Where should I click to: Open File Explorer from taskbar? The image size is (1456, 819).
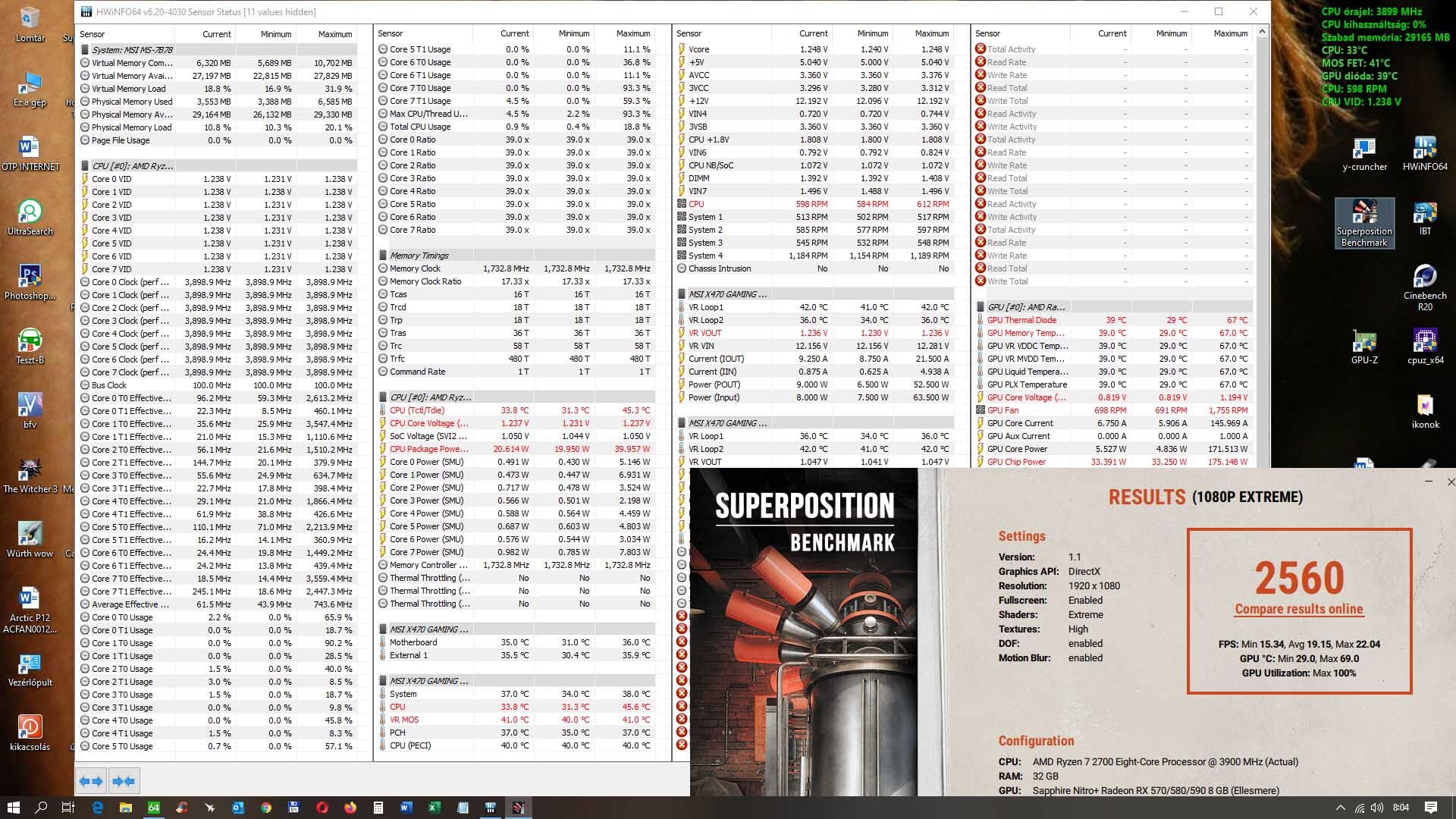coord(126,808)
